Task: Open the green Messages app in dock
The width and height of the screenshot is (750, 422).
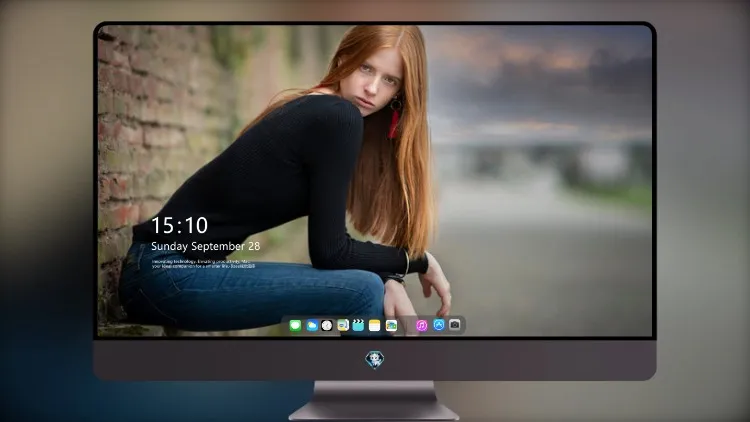Action: pos(295,326)
